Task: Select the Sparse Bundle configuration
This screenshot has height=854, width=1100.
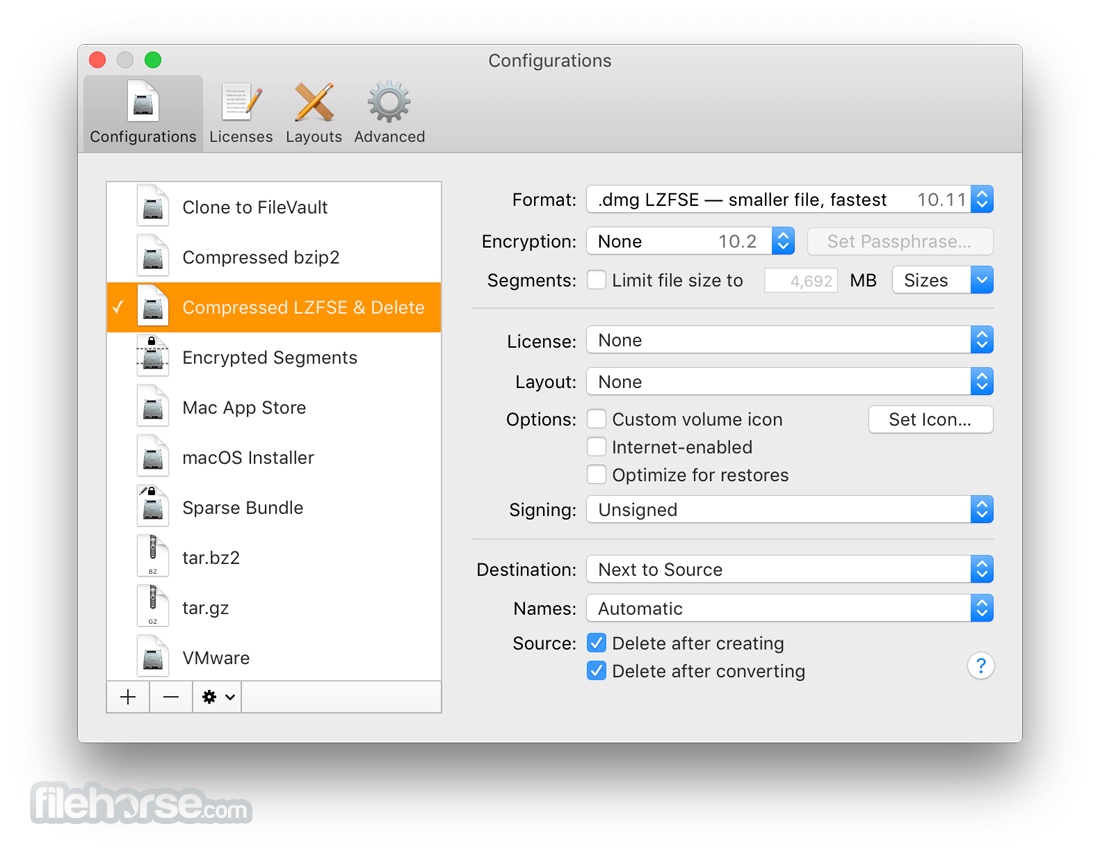Action: (x=274, y=507)
